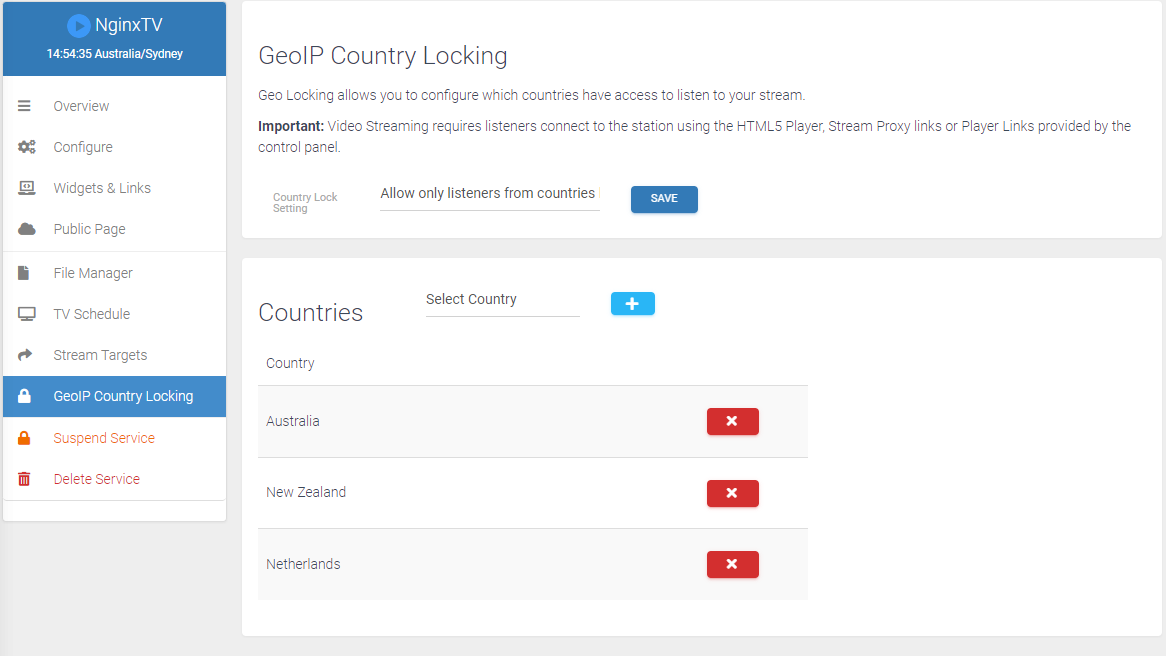The height and width of the screenshot is (656, 1166).
Task: Click the Configure gears icon
Action: 26,147
